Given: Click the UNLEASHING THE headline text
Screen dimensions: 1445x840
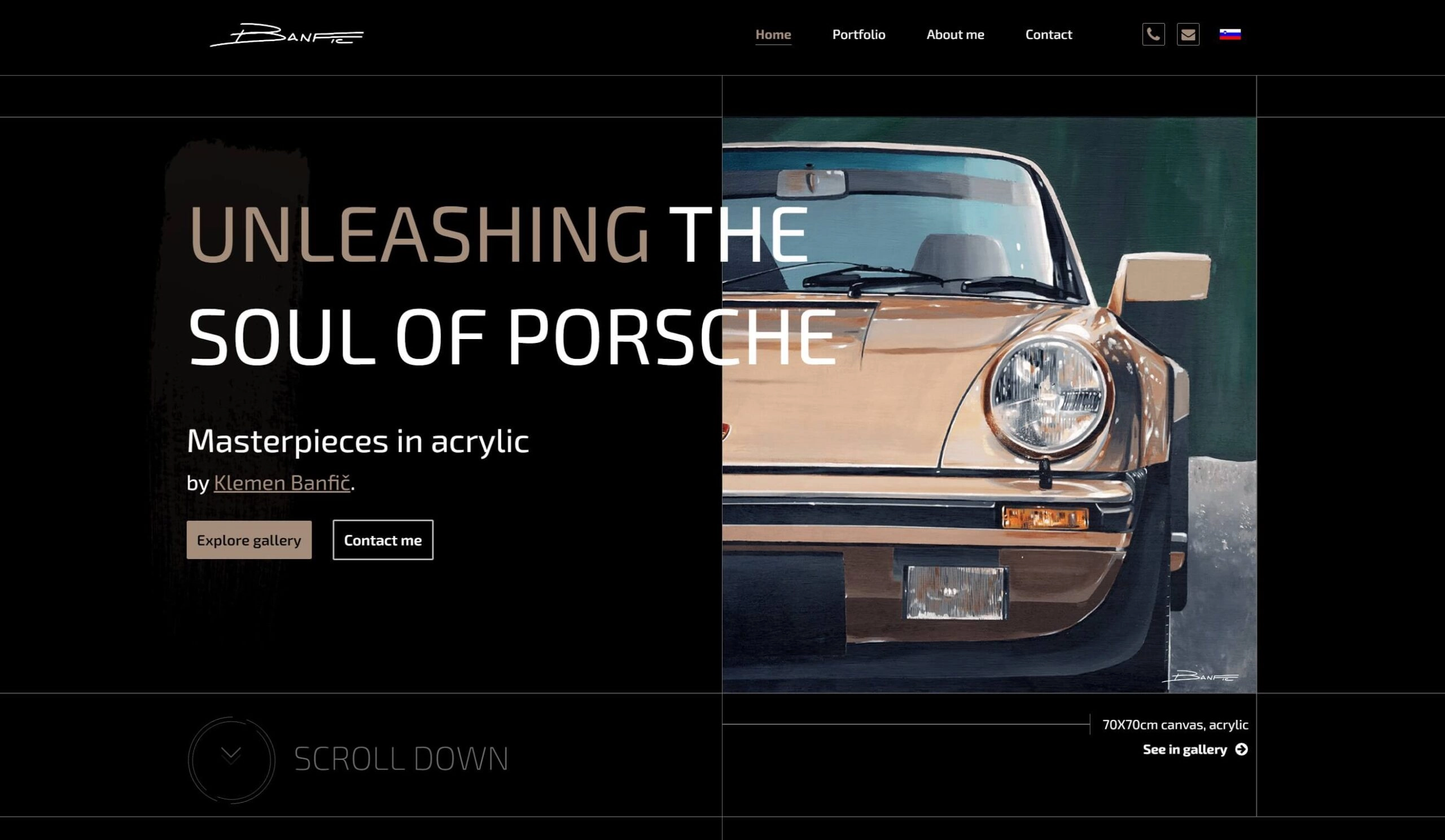Looking at the screenshot, I should tap(498, 234).
